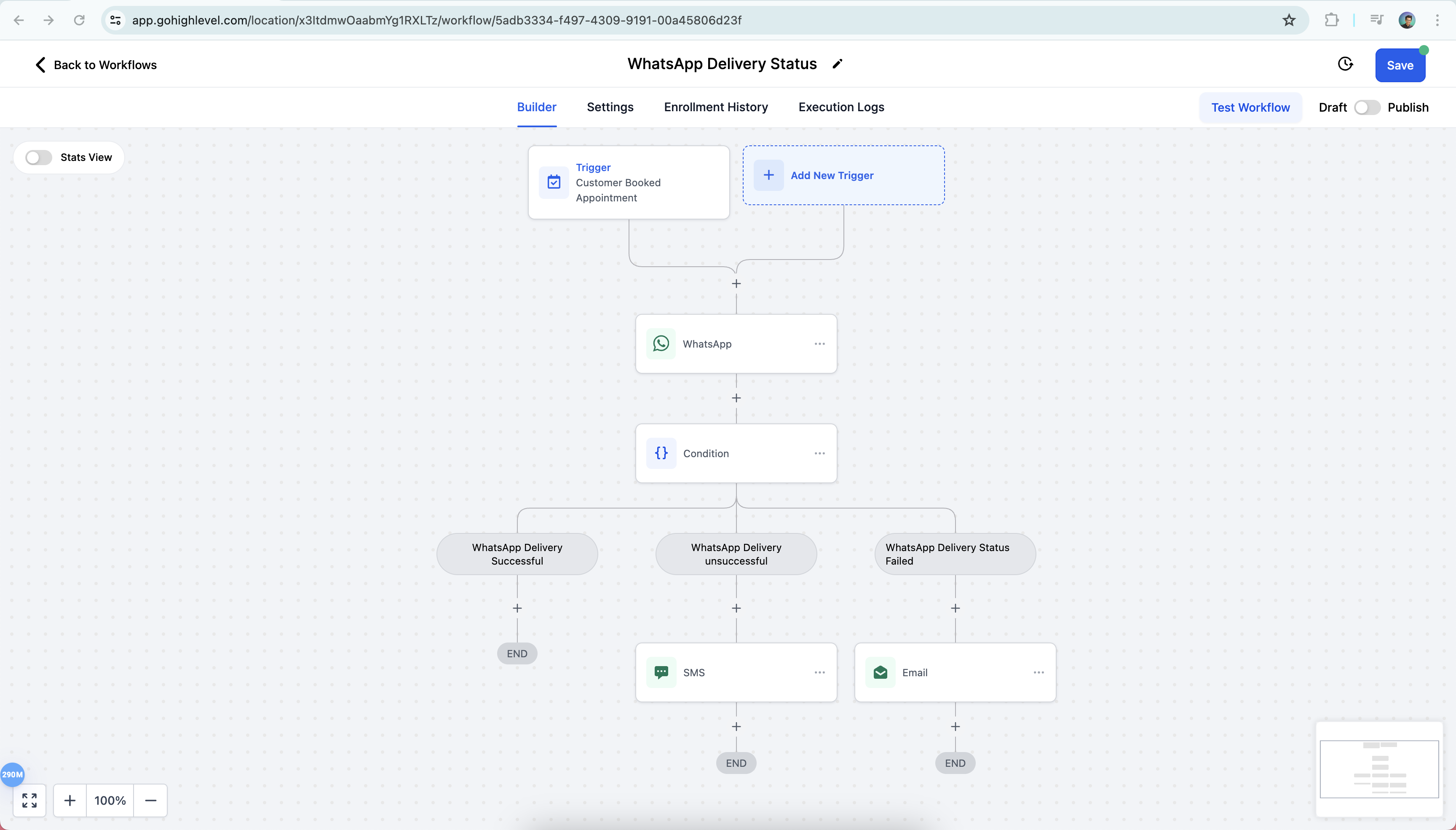
Task: Click the Save button
Action: point(1400,65)
